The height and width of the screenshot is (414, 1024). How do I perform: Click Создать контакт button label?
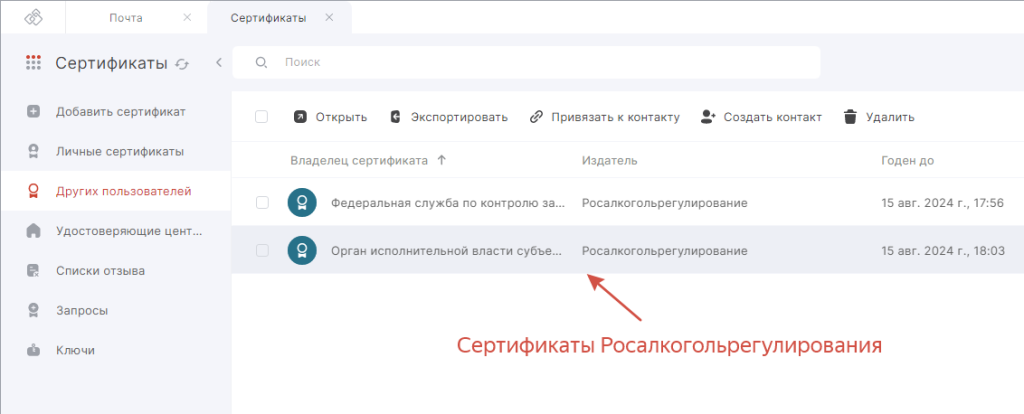pos(773,118)
